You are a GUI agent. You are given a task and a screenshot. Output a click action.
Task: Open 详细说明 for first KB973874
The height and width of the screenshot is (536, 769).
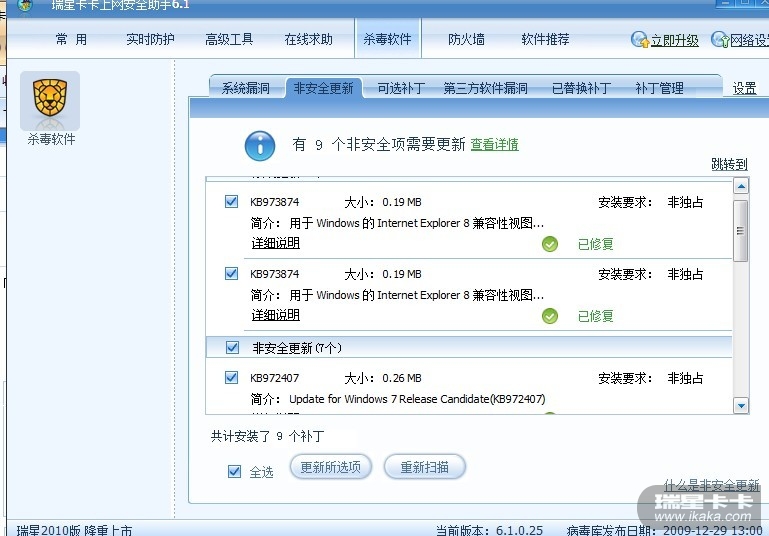276,243
